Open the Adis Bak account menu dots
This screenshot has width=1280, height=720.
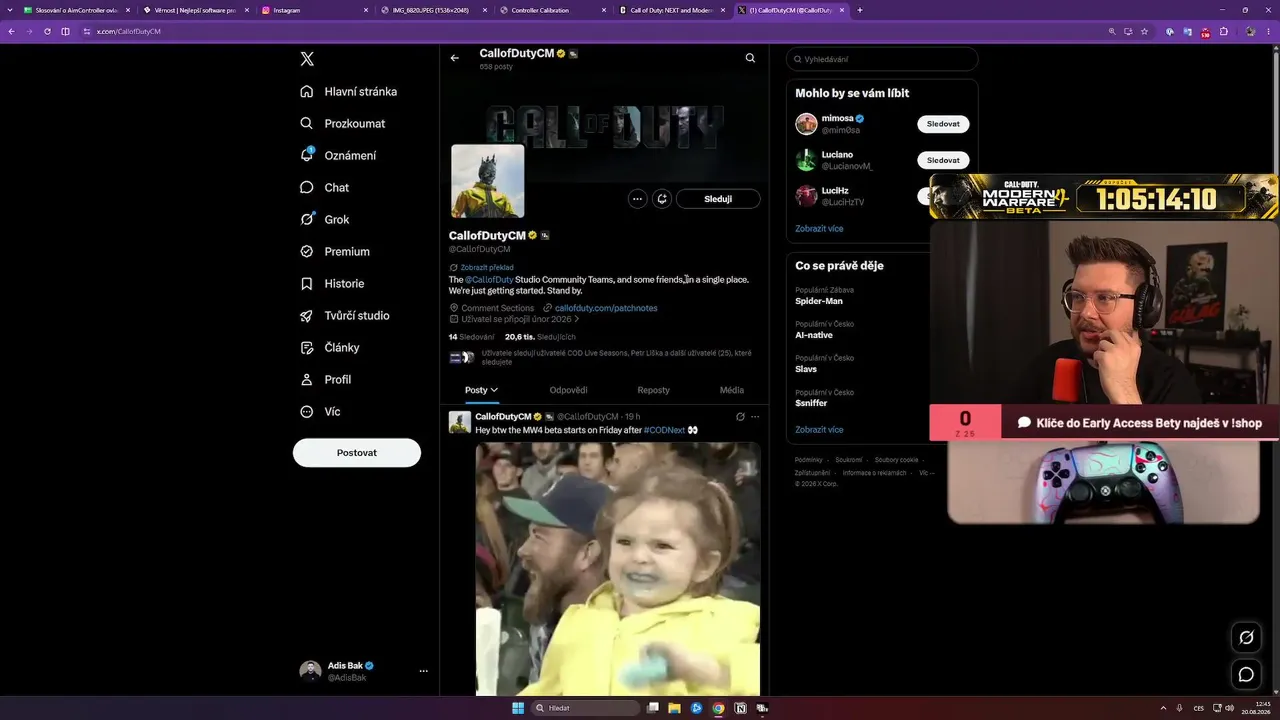[423, 671]
